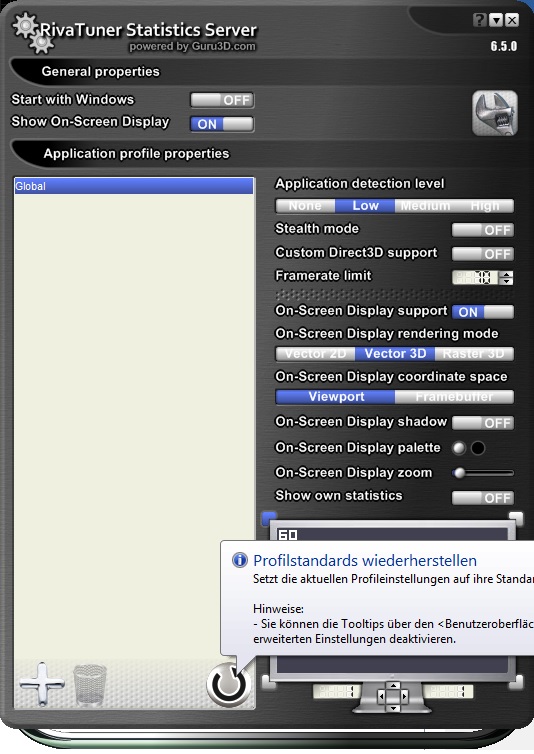This screenshot has height=754, width=534.
Task: Set detection level to Medium
Action: (425, 206)
